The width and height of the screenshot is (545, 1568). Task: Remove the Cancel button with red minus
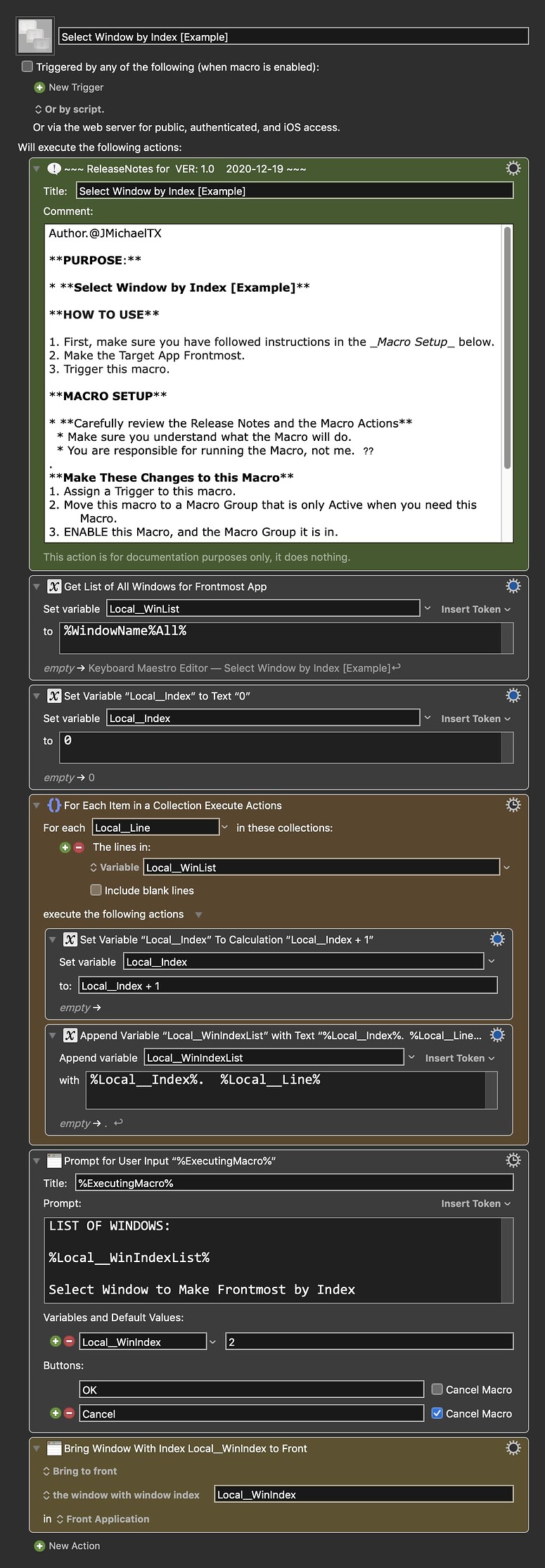point(69,1413)
